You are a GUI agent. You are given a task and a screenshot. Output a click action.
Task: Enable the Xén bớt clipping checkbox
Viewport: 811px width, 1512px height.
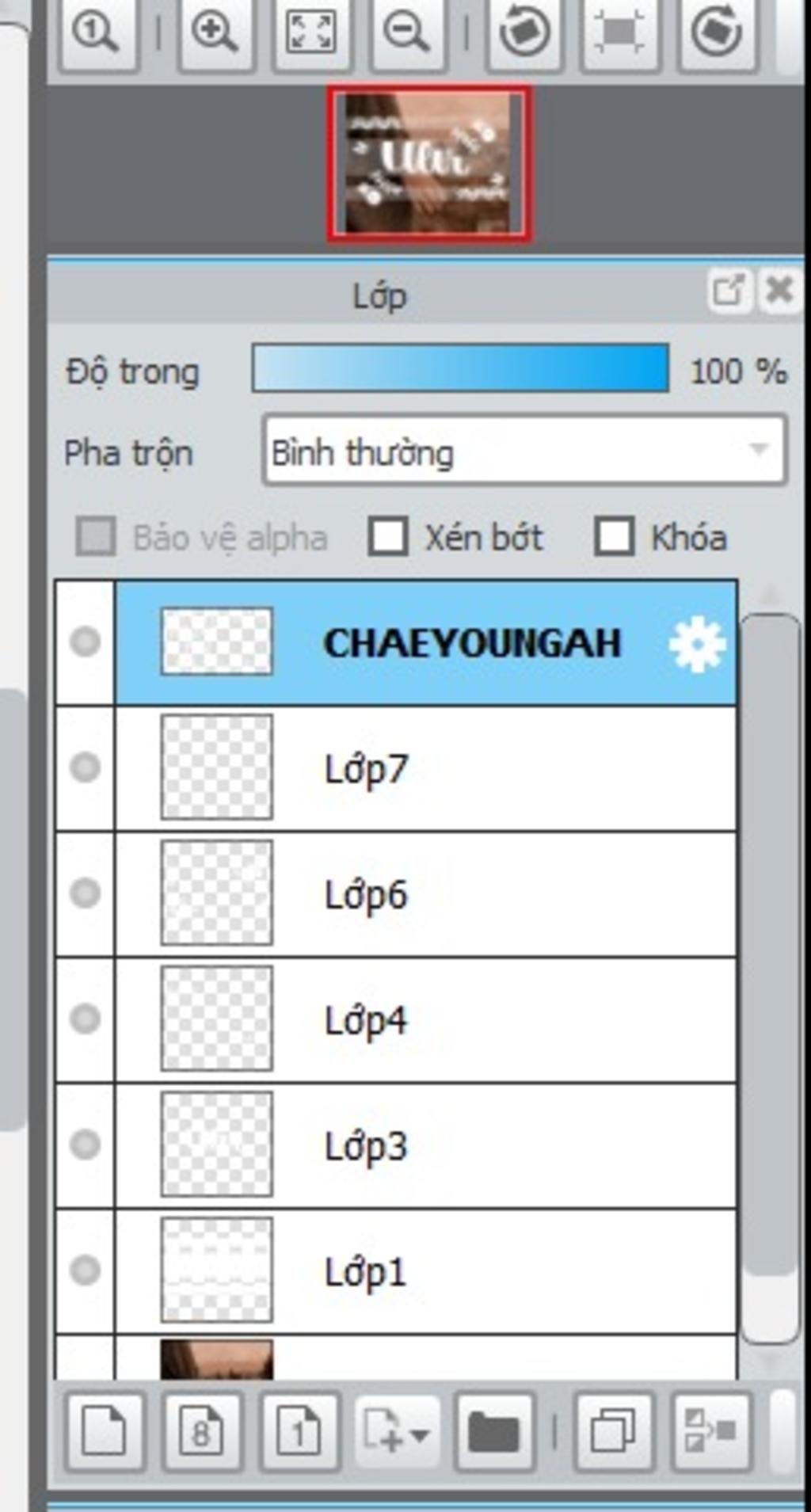pos(388,536)
